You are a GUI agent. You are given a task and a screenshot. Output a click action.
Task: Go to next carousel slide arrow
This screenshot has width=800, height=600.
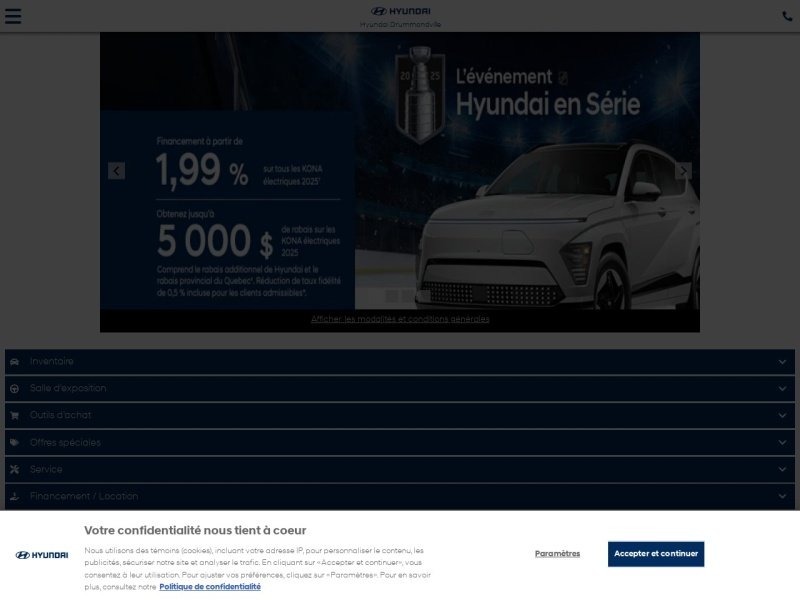pyautogui.click(x=684, y=171)
